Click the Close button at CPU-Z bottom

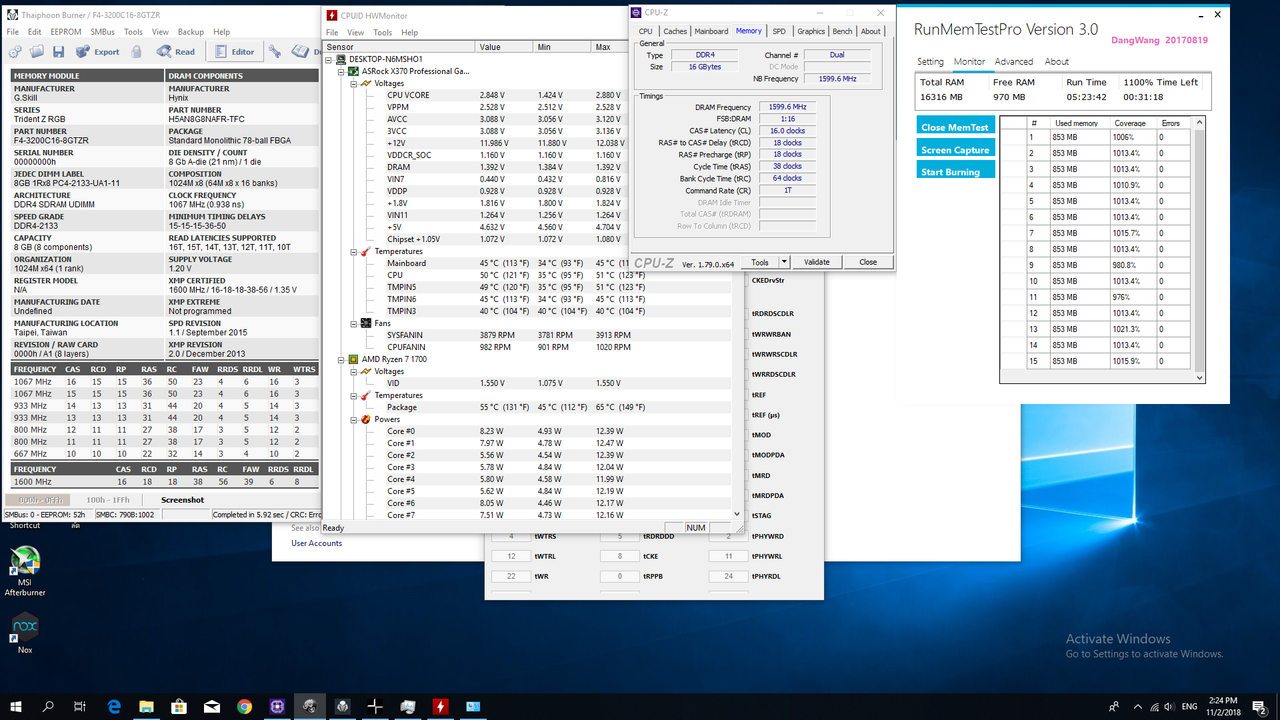(x=867, y=262)
